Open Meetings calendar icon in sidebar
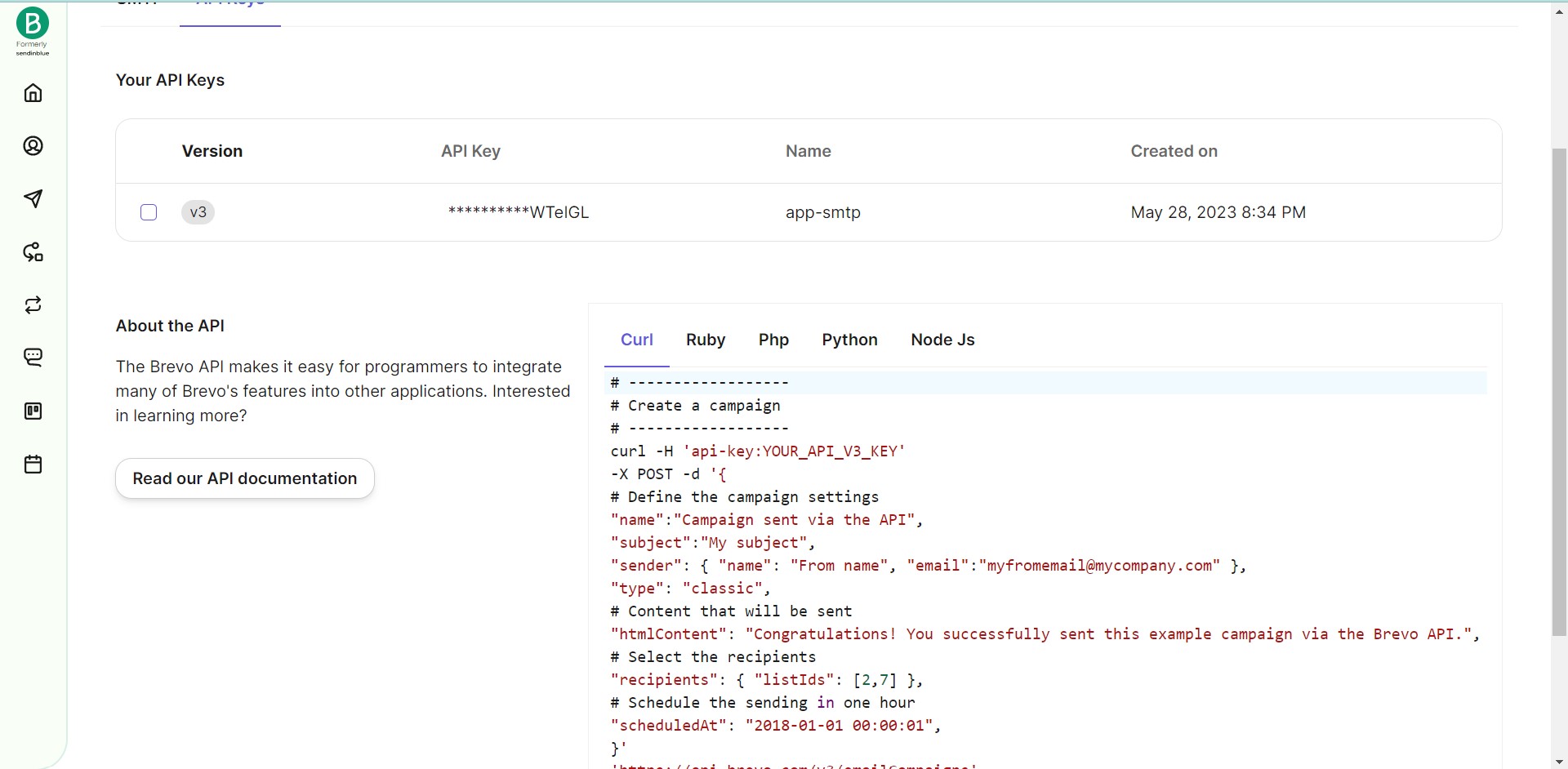The image size is (1568, 769). [33, 465]
